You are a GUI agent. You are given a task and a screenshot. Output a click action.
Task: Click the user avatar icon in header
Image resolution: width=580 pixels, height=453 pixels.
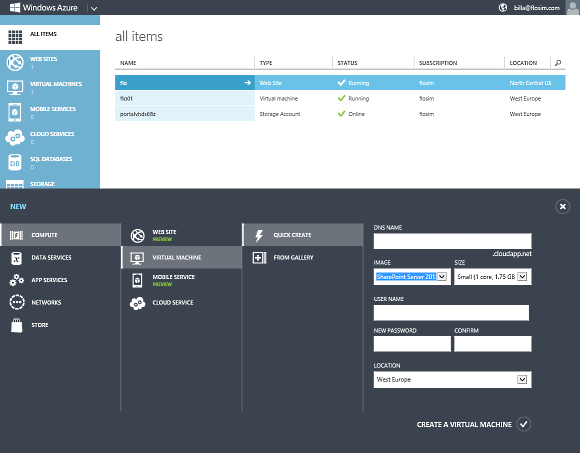573,7
